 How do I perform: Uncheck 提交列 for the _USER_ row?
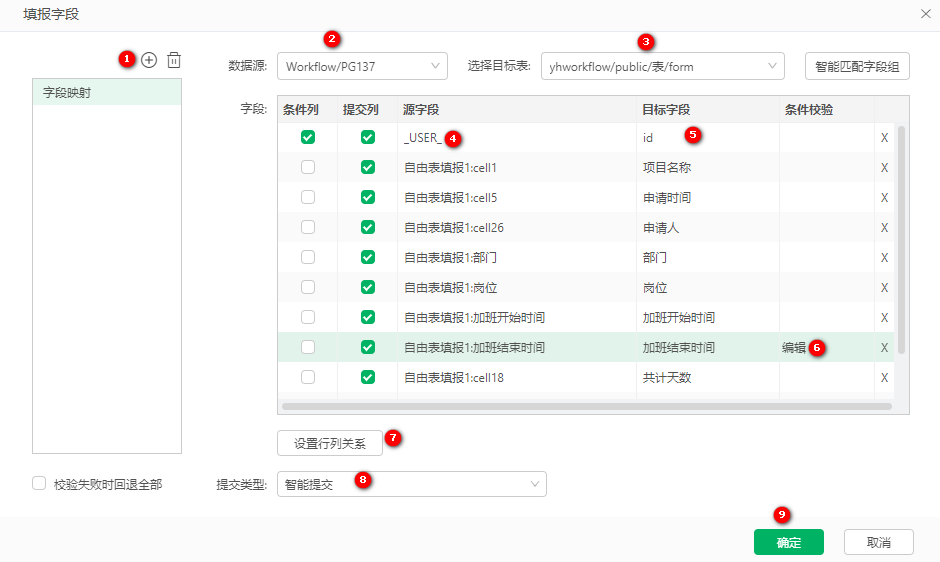pos(367,137)
